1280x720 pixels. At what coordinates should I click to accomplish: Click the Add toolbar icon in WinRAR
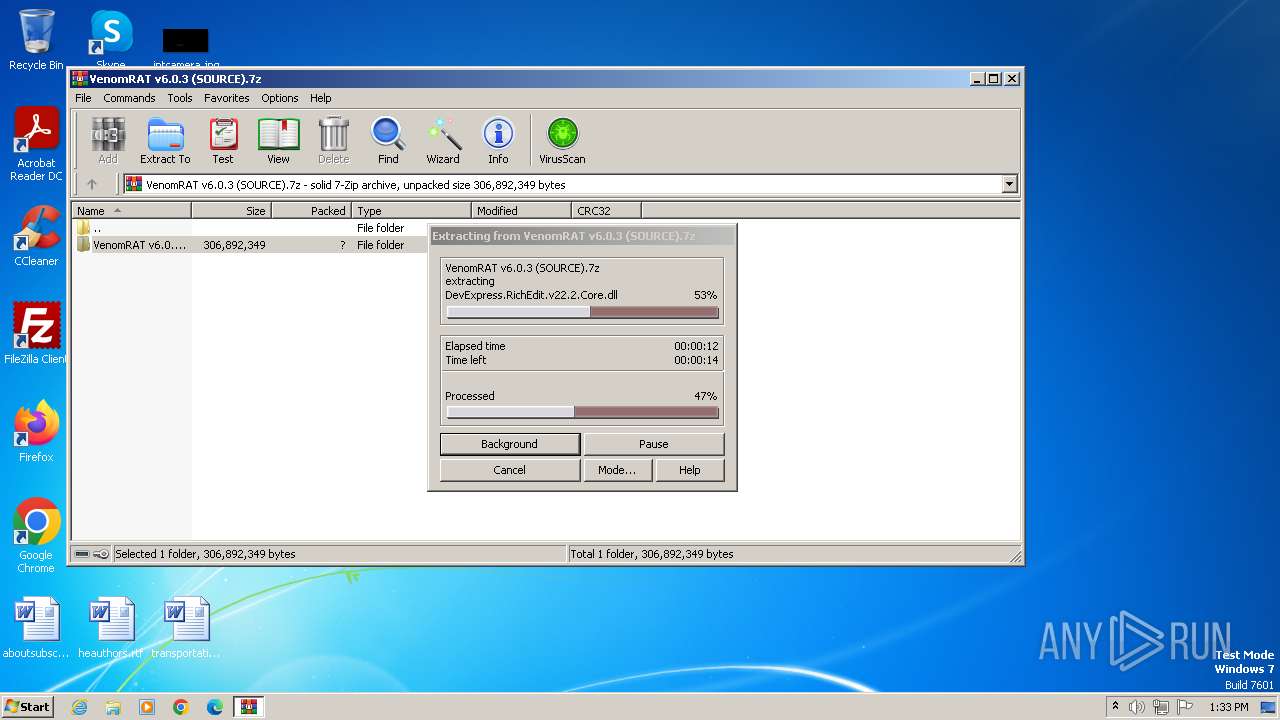pos(108,141)
